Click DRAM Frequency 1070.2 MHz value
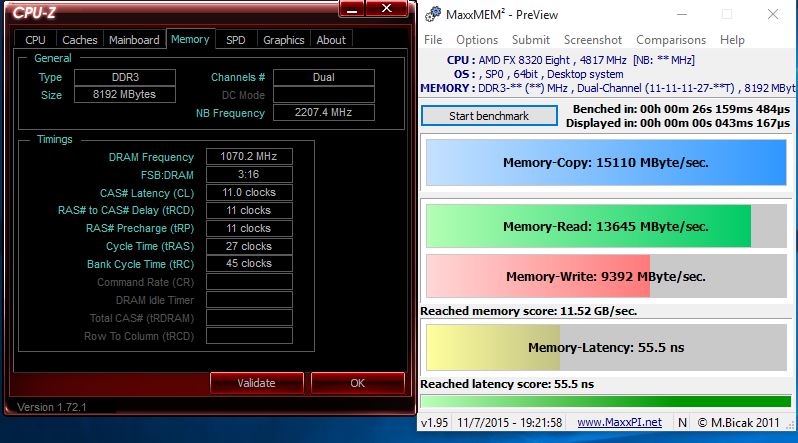Viewport: 798px width, 443px height. (249, 156)
